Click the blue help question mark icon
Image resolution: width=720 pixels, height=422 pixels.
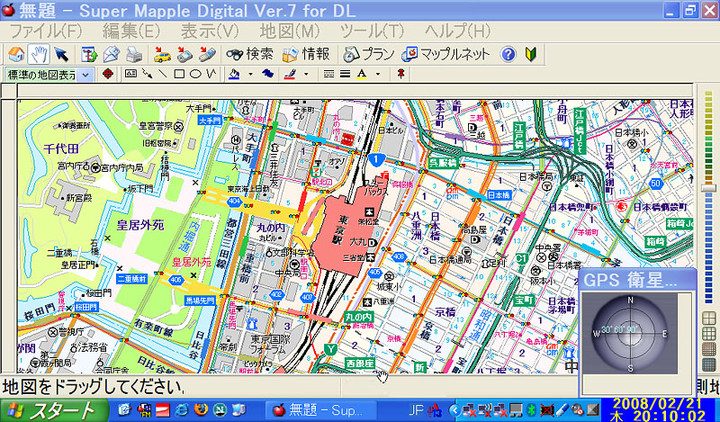pyautogui.click(x=508, y=54)
